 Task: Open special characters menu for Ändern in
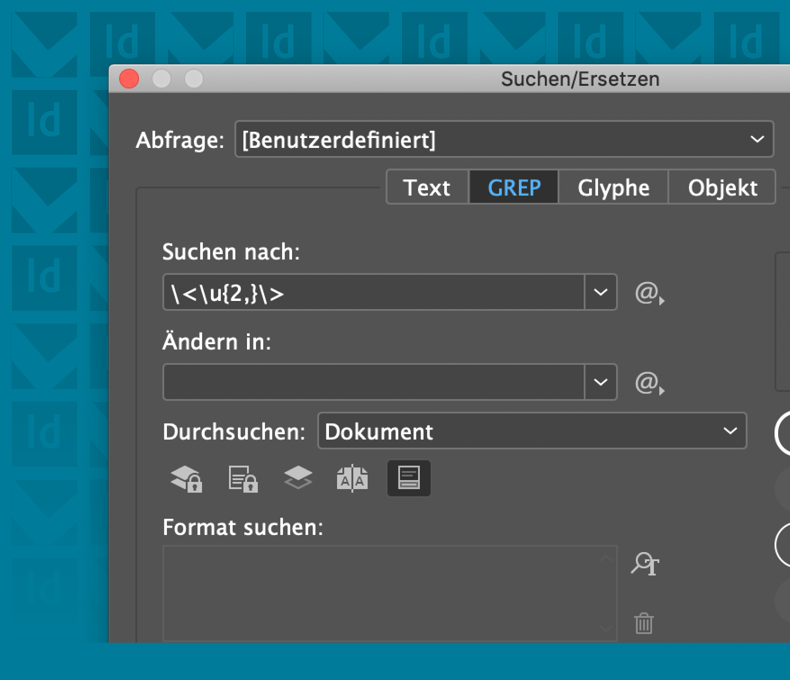point(649,383)
